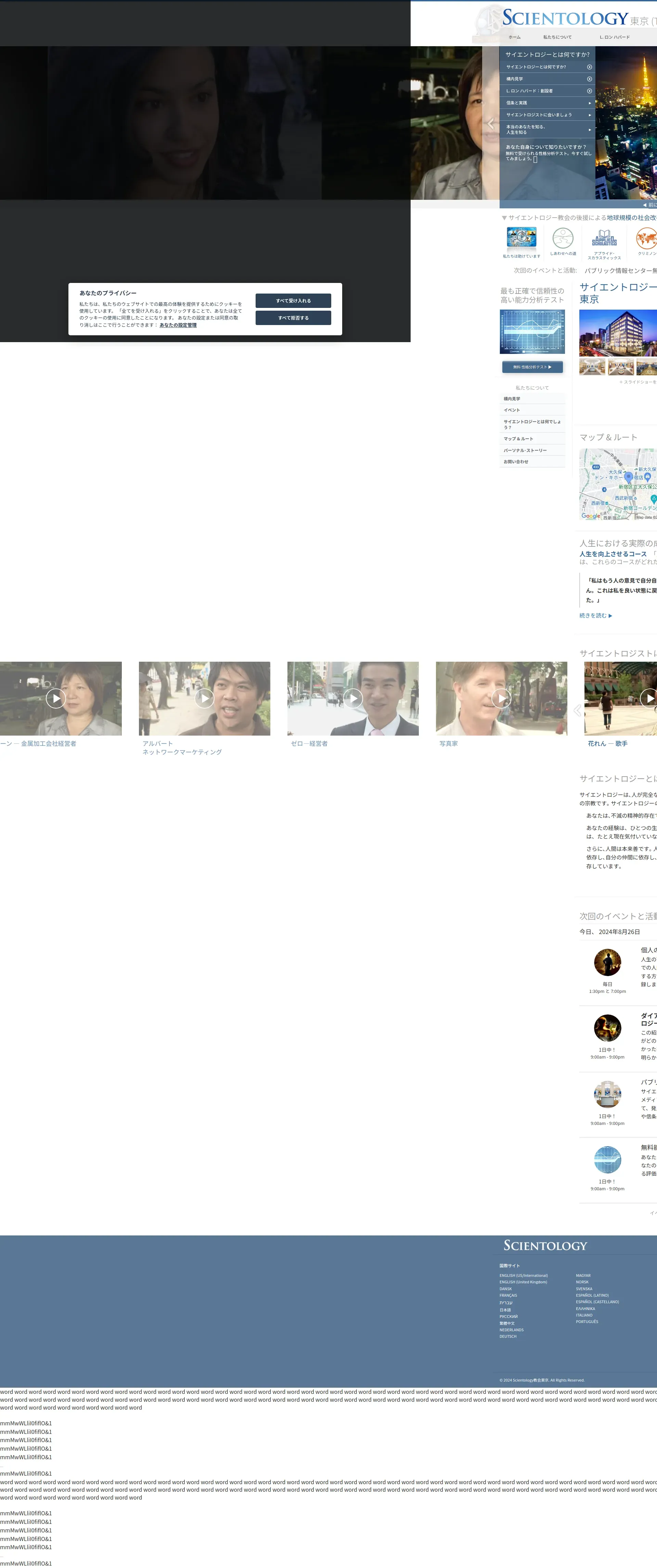Image resolution: width=657 pixels, height=1568 pixels.
Task: Play the サイエントロジーとは何ですか? video icon
Action: pyautogui.click(x=589, y=67)
